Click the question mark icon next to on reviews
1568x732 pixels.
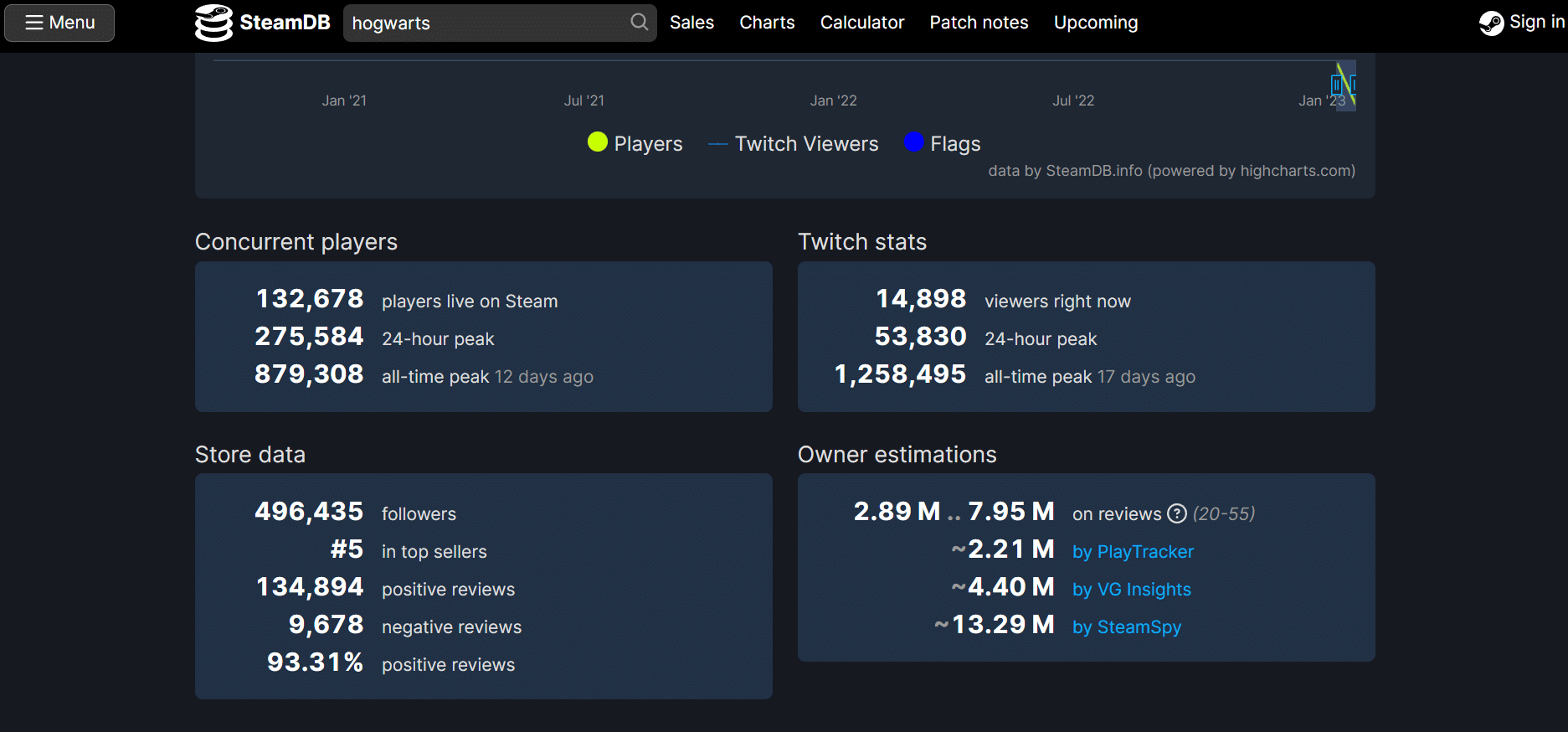(x=1176, y=513)
